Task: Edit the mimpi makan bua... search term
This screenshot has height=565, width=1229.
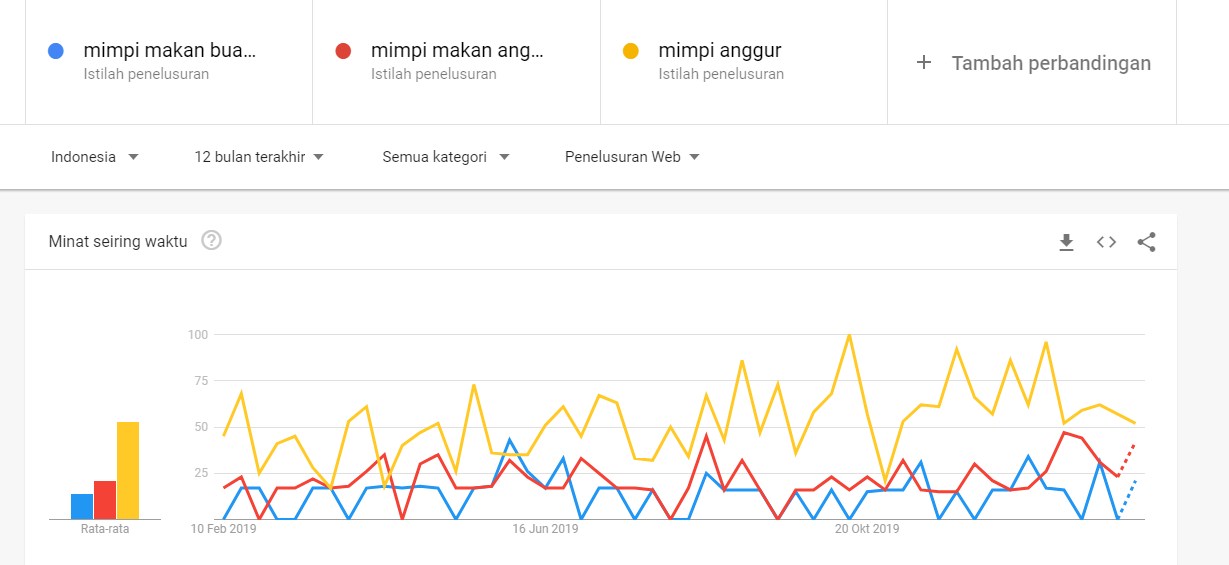Action: point(169,50)
